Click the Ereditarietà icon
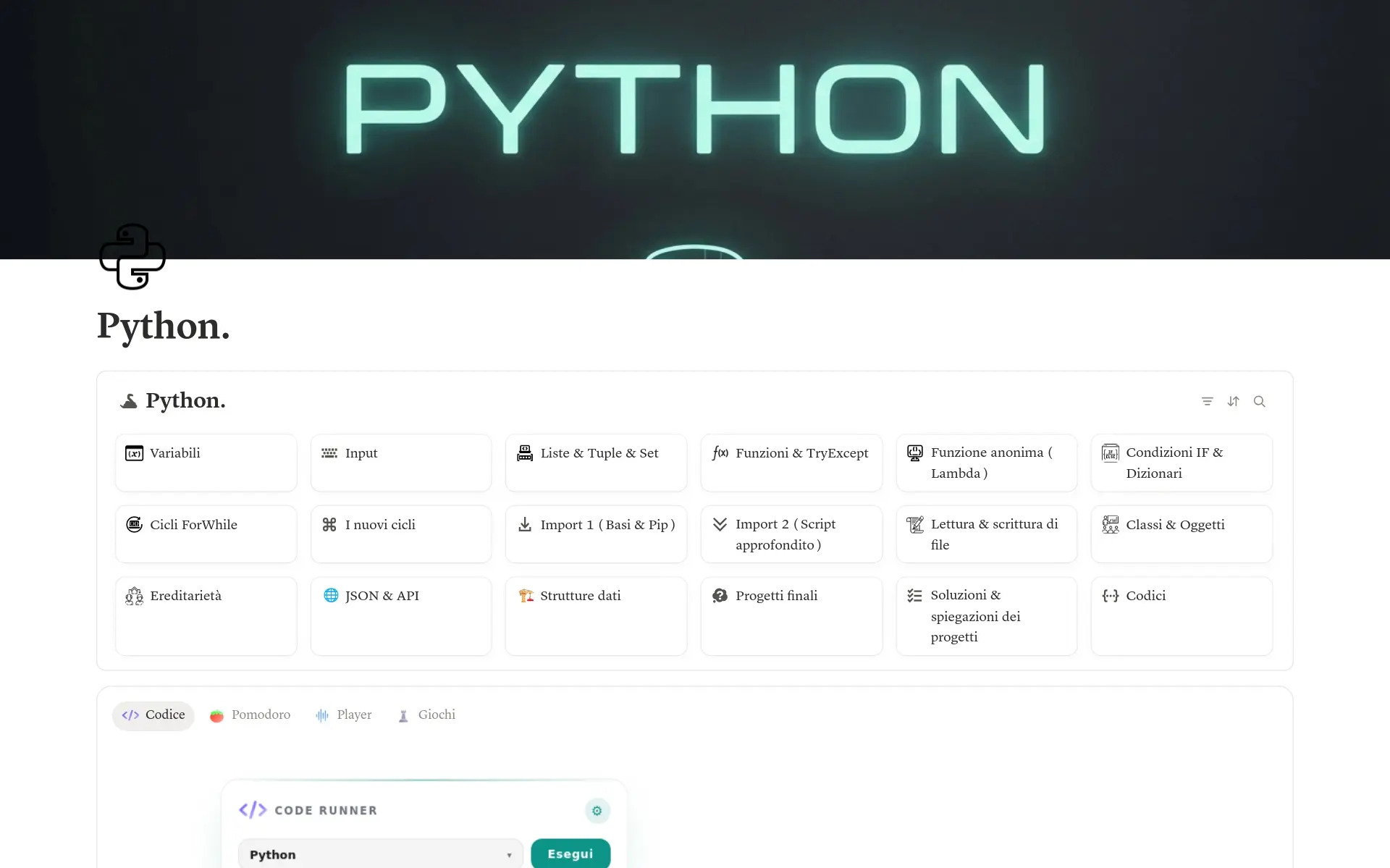The height and width of the screenshot is (868, 1390). tap(134, 596)
